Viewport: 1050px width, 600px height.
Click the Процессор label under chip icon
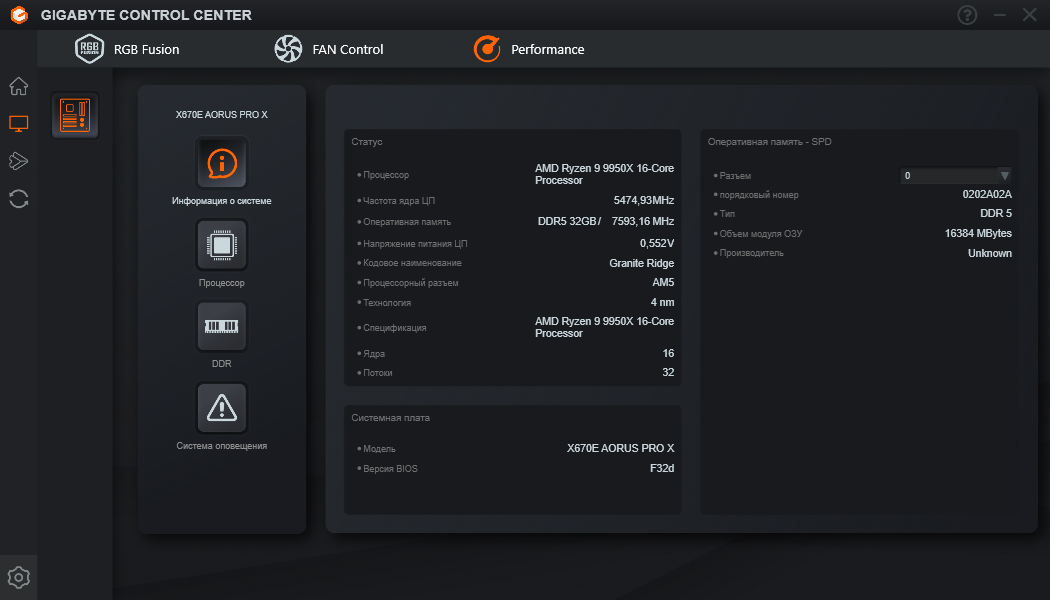tap(222, 283)
